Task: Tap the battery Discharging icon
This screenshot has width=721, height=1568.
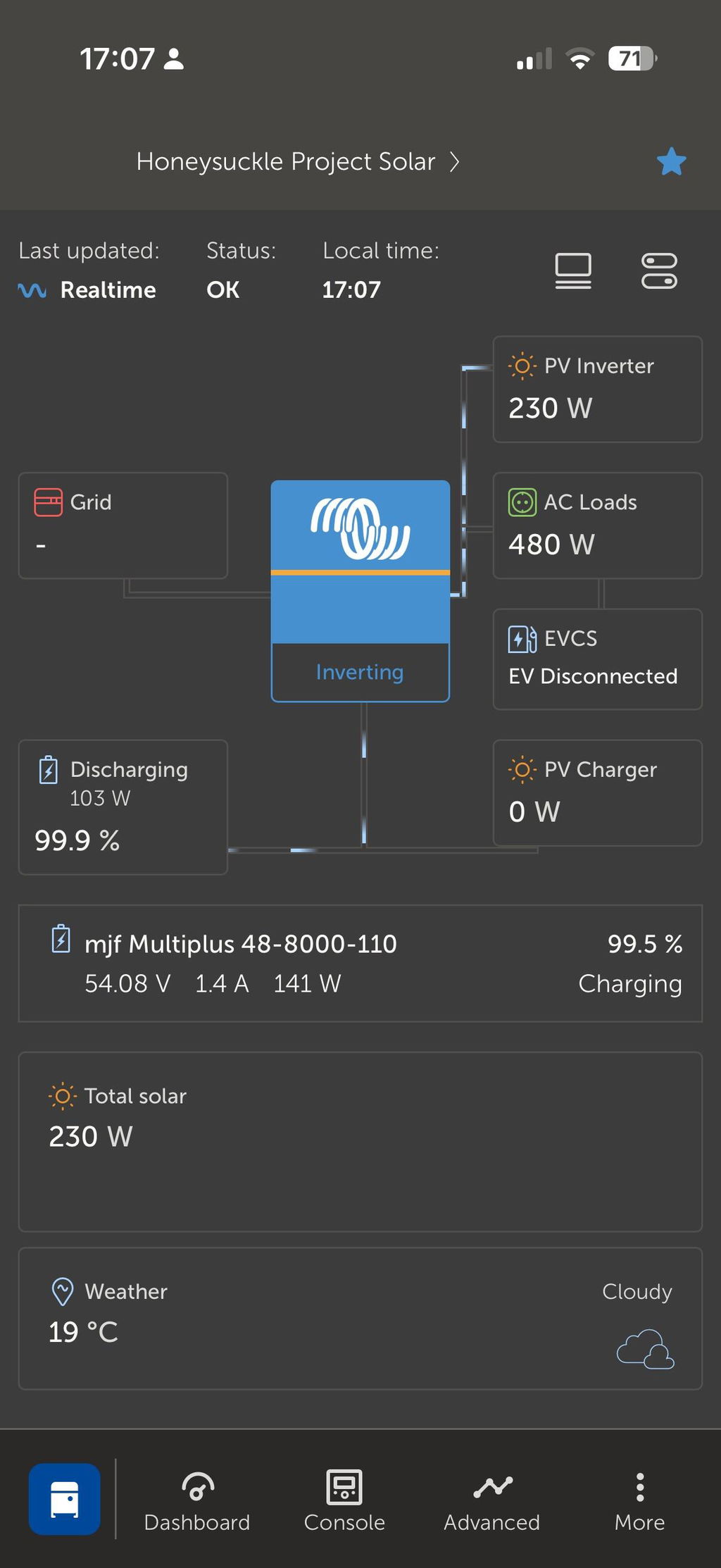Action: (48, 770)
